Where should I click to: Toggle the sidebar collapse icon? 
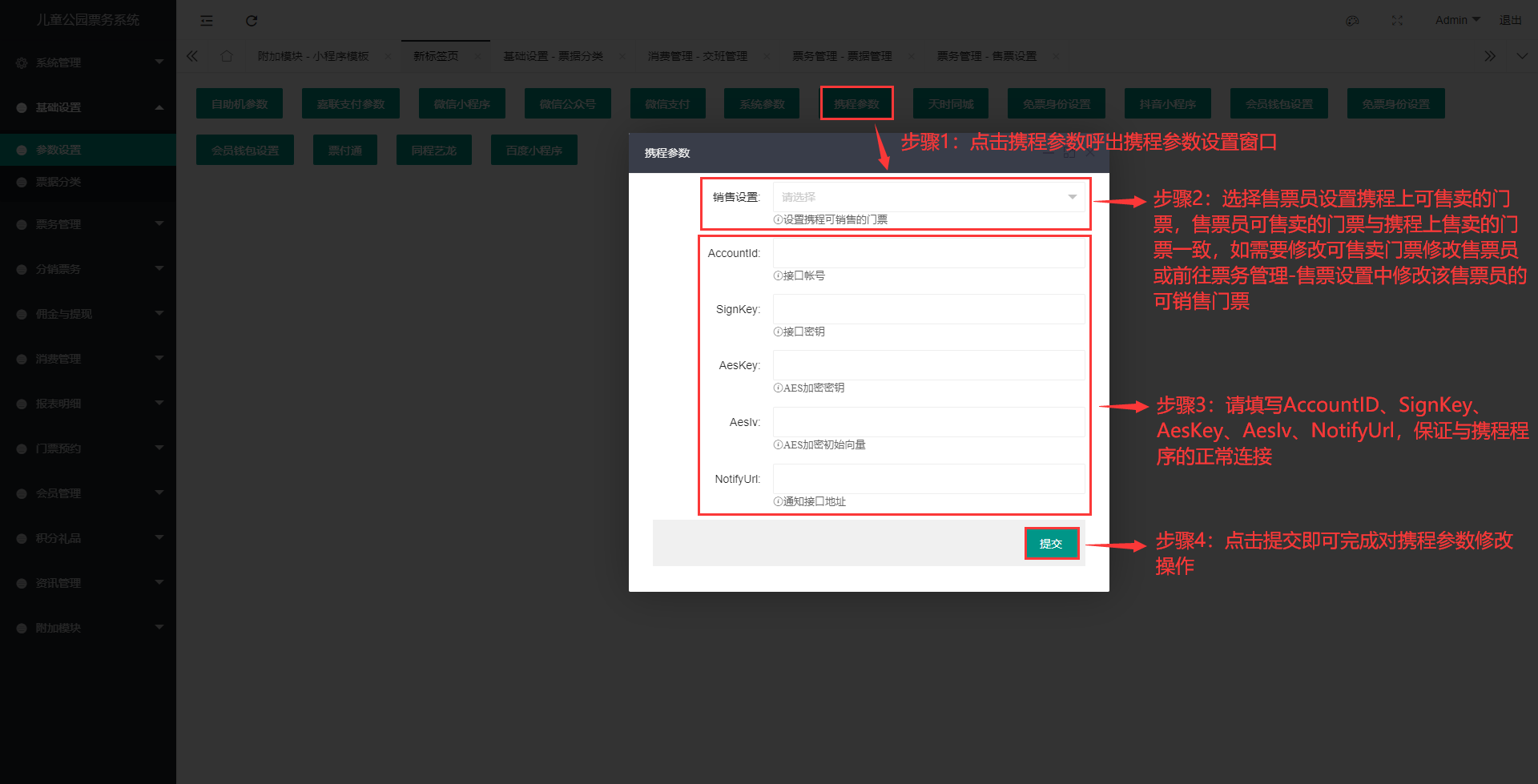point(207,21)
